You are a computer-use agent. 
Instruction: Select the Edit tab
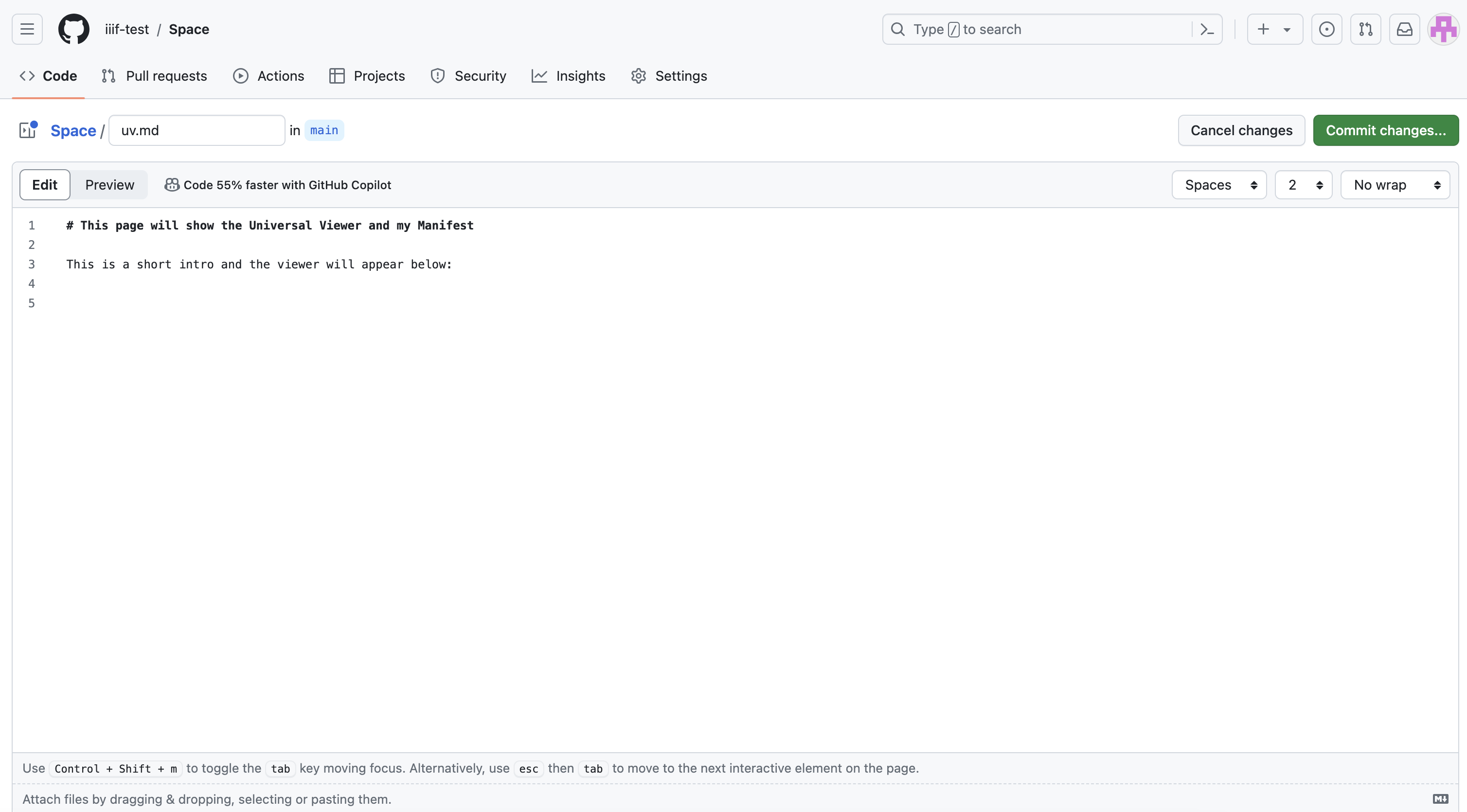44,184
